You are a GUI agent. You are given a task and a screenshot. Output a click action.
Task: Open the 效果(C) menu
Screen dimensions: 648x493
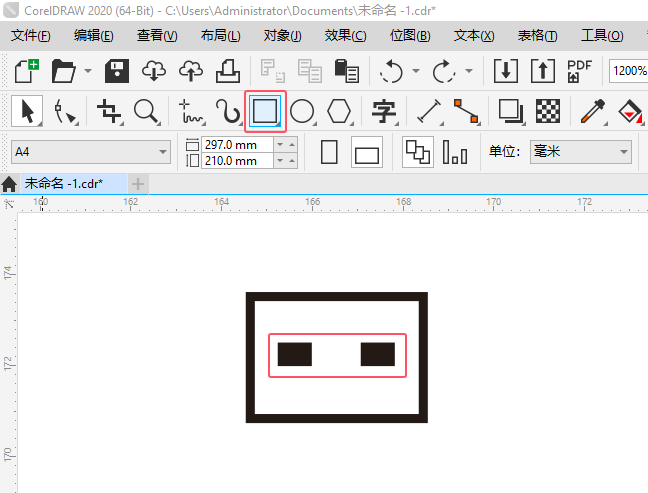point(345,36)
